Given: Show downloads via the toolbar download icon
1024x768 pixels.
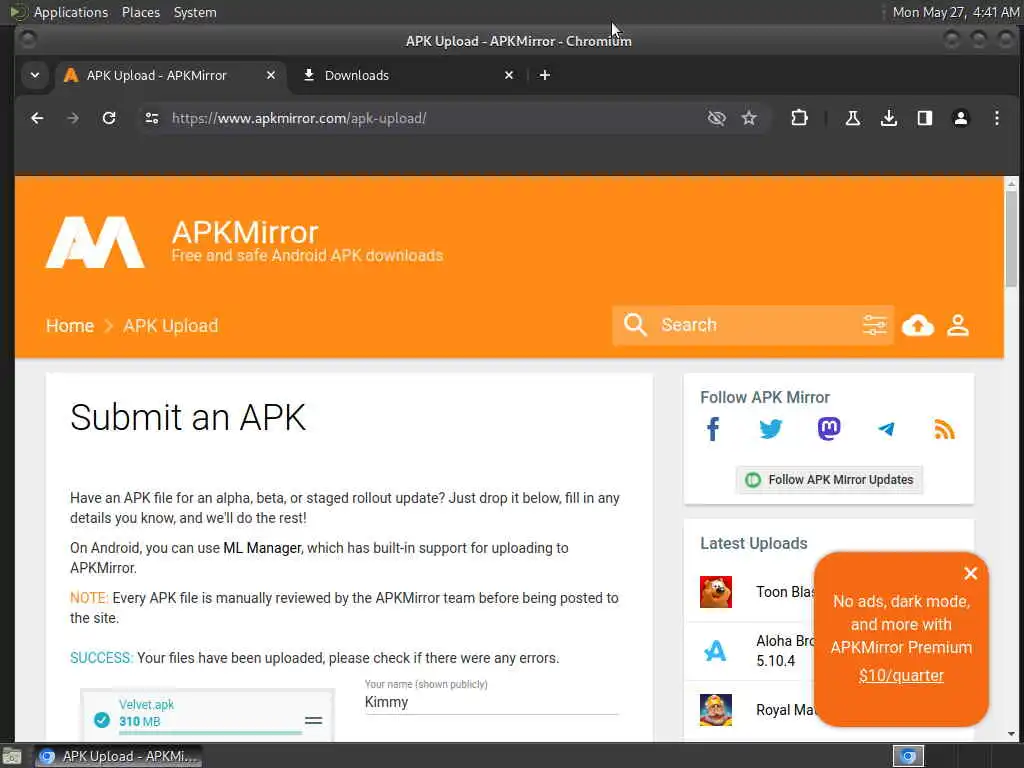Looking at the screenshot, I should (x=888, y=118).
